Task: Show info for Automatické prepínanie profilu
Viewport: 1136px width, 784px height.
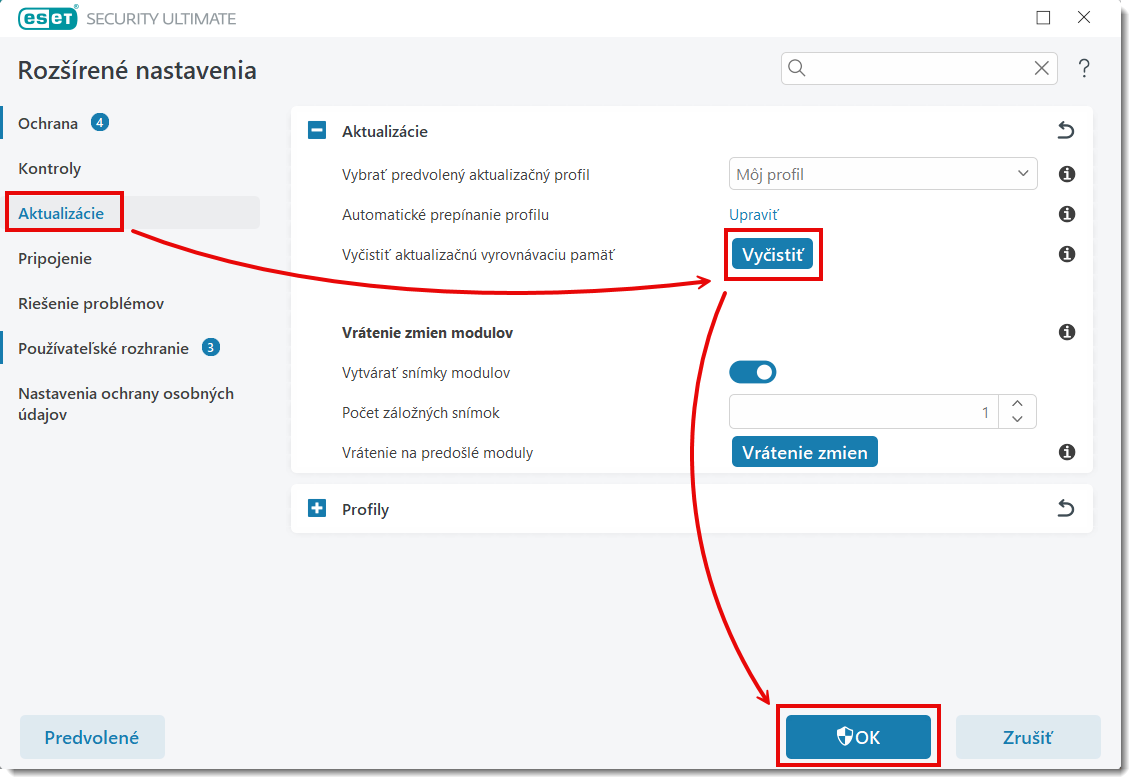Action: point(1067,214)
